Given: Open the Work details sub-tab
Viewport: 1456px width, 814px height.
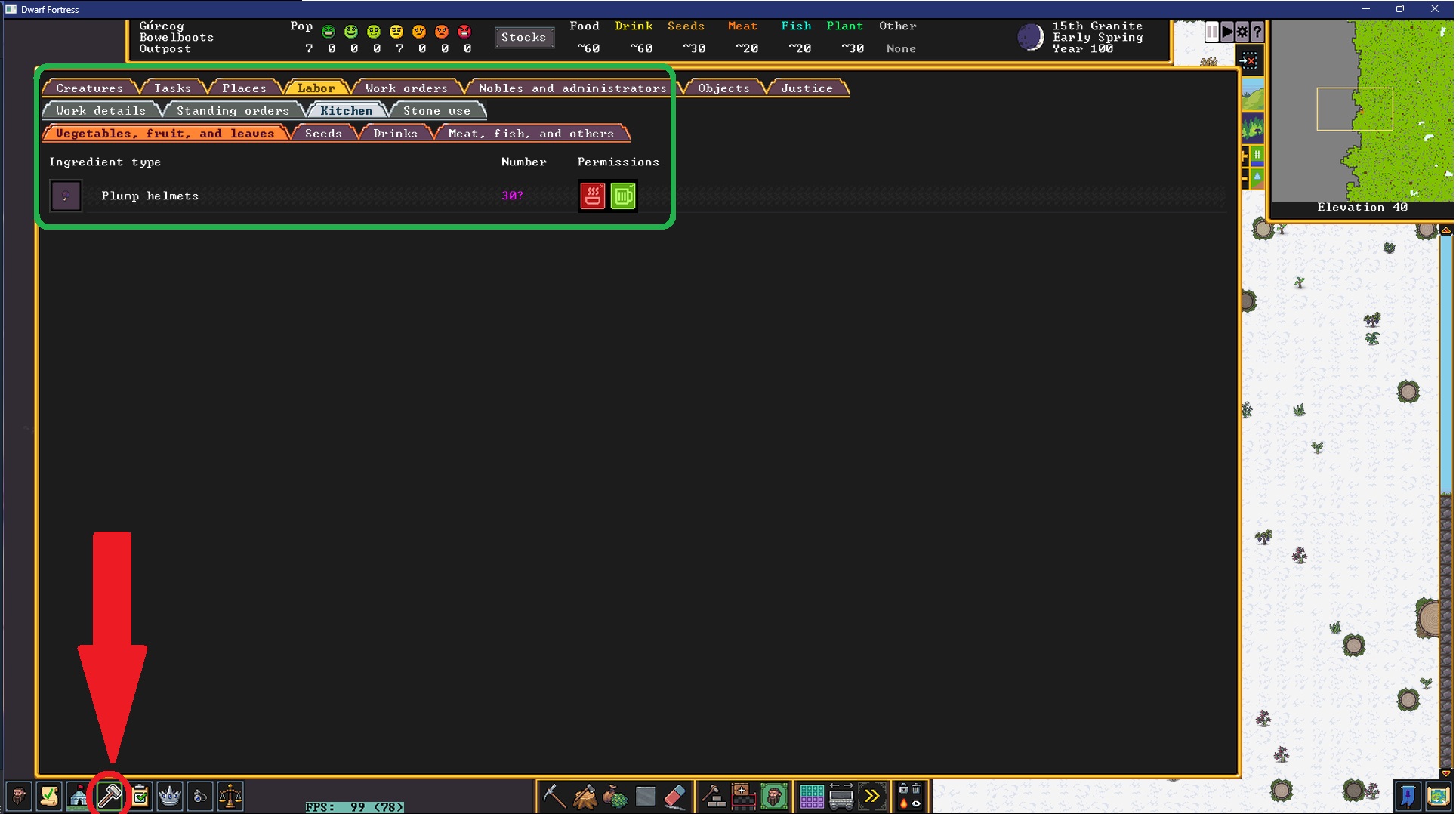Looking at the screenshot, I should point(100,110).
